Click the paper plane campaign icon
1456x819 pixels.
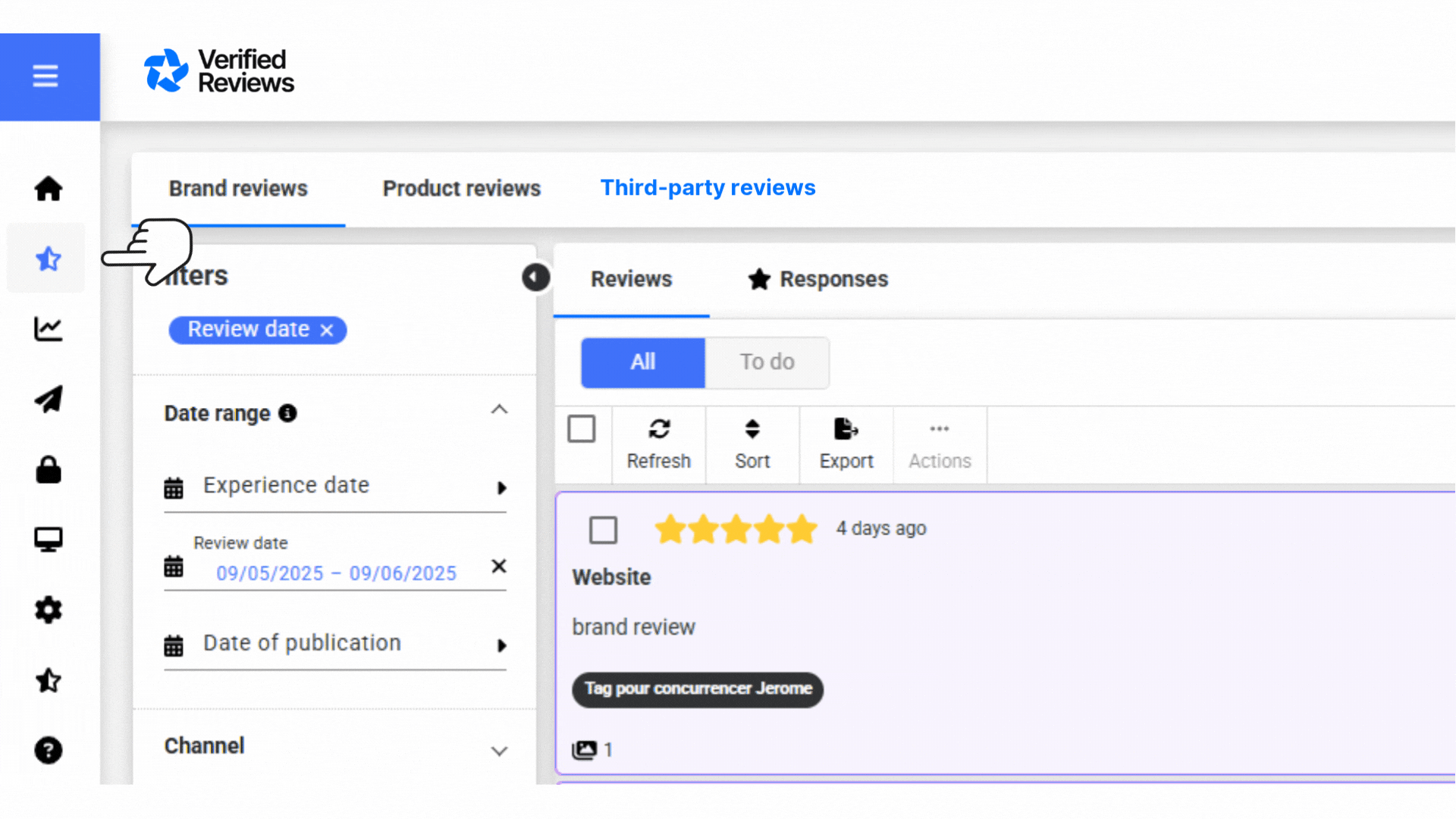(49, 399)
